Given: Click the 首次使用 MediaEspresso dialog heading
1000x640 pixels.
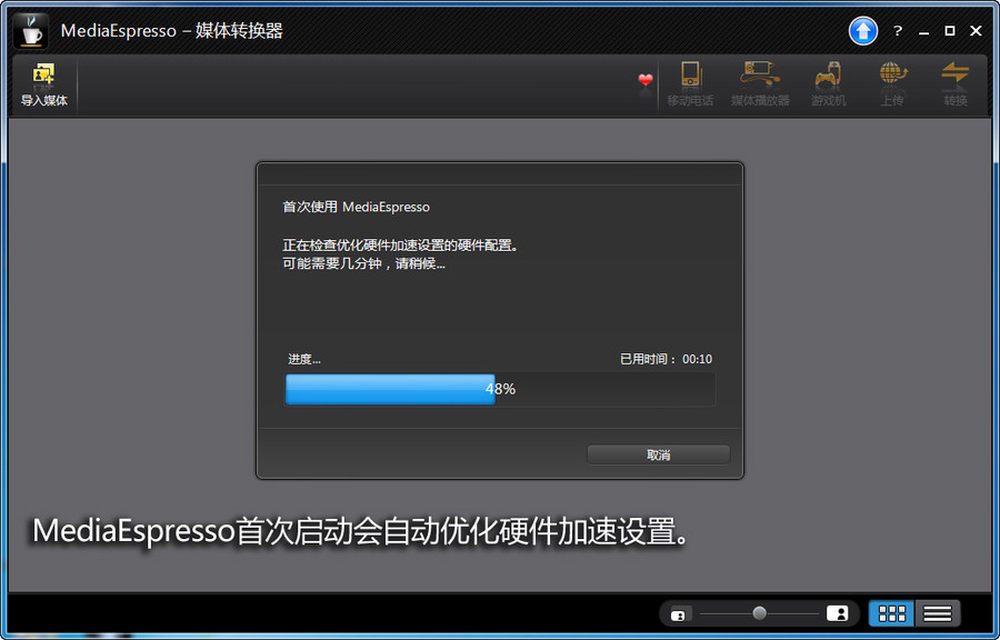Looking at the screenshot, I should tap(356, 207).
